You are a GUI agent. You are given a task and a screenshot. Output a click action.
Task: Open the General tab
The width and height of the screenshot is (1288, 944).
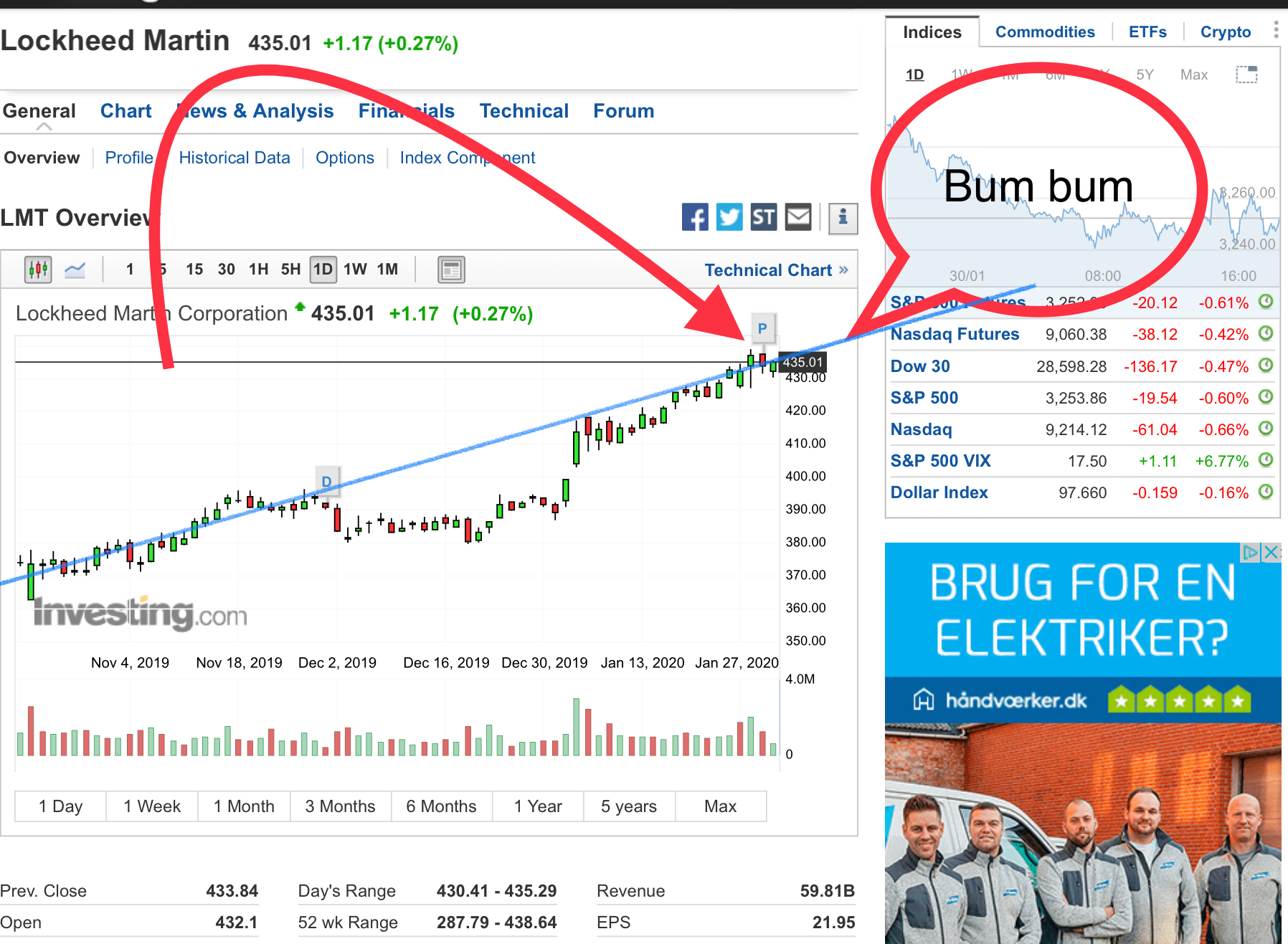pos(39,111)
